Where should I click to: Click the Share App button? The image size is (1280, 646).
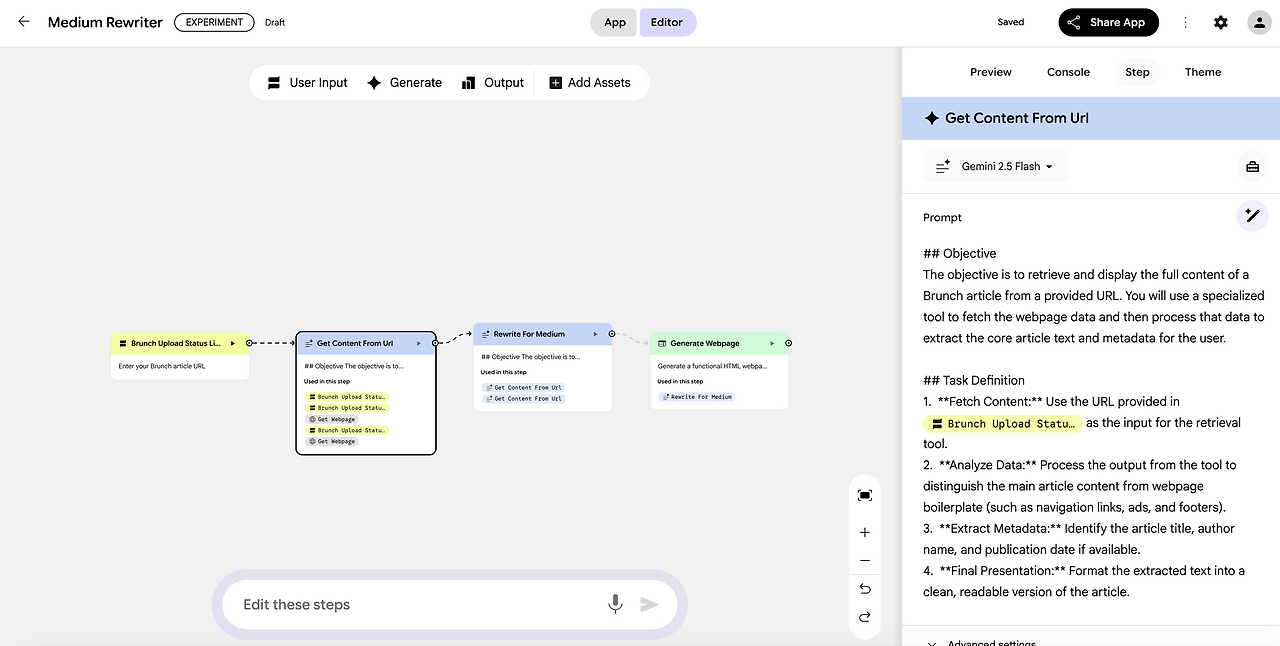(x=1108, y=22)
